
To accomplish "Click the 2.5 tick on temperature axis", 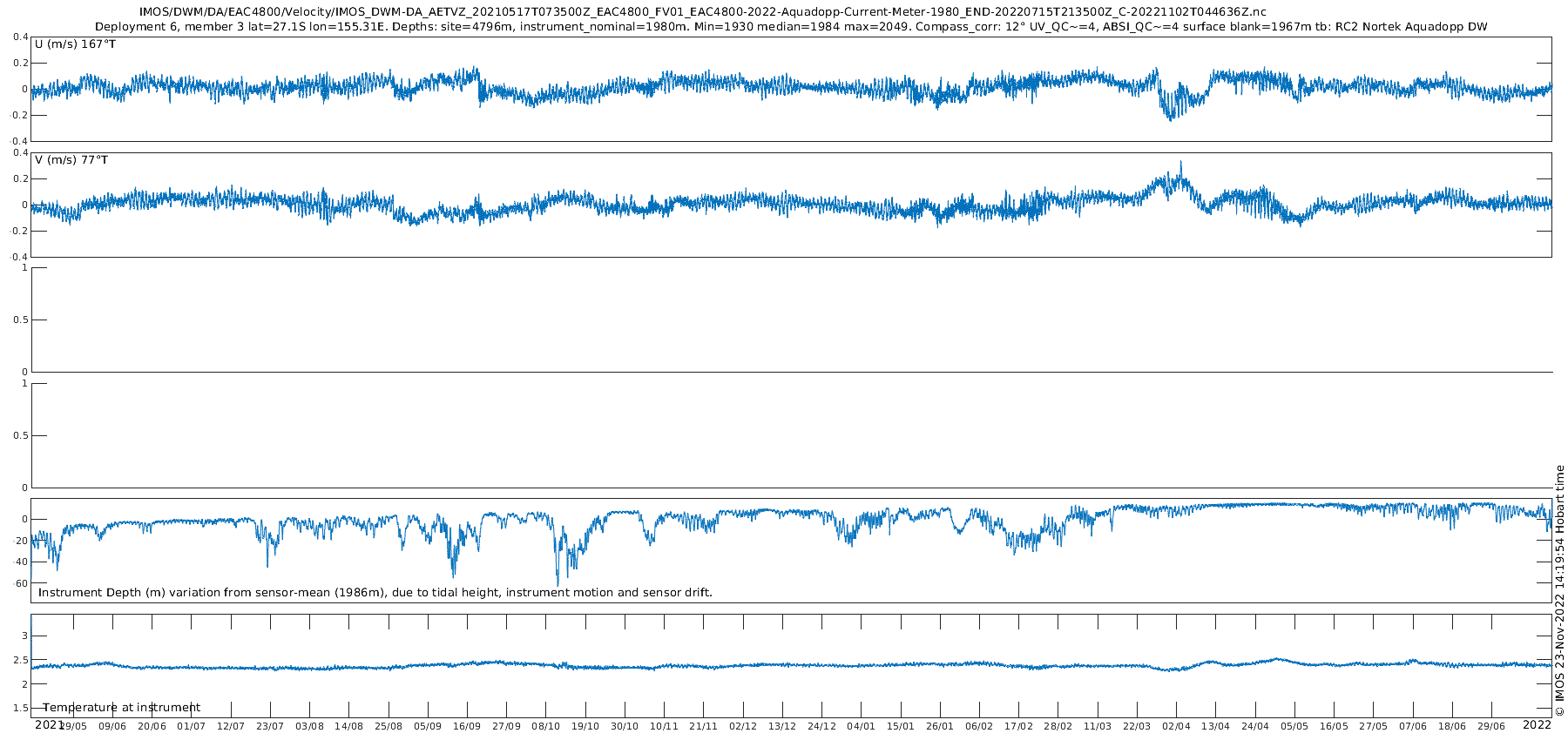I will pos(21,661).
